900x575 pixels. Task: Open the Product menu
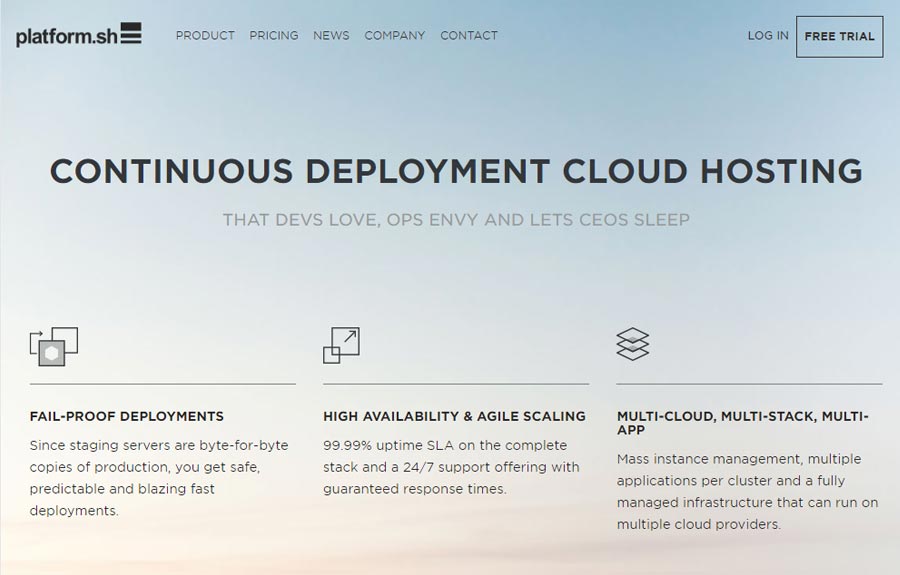tap(205, 36)
